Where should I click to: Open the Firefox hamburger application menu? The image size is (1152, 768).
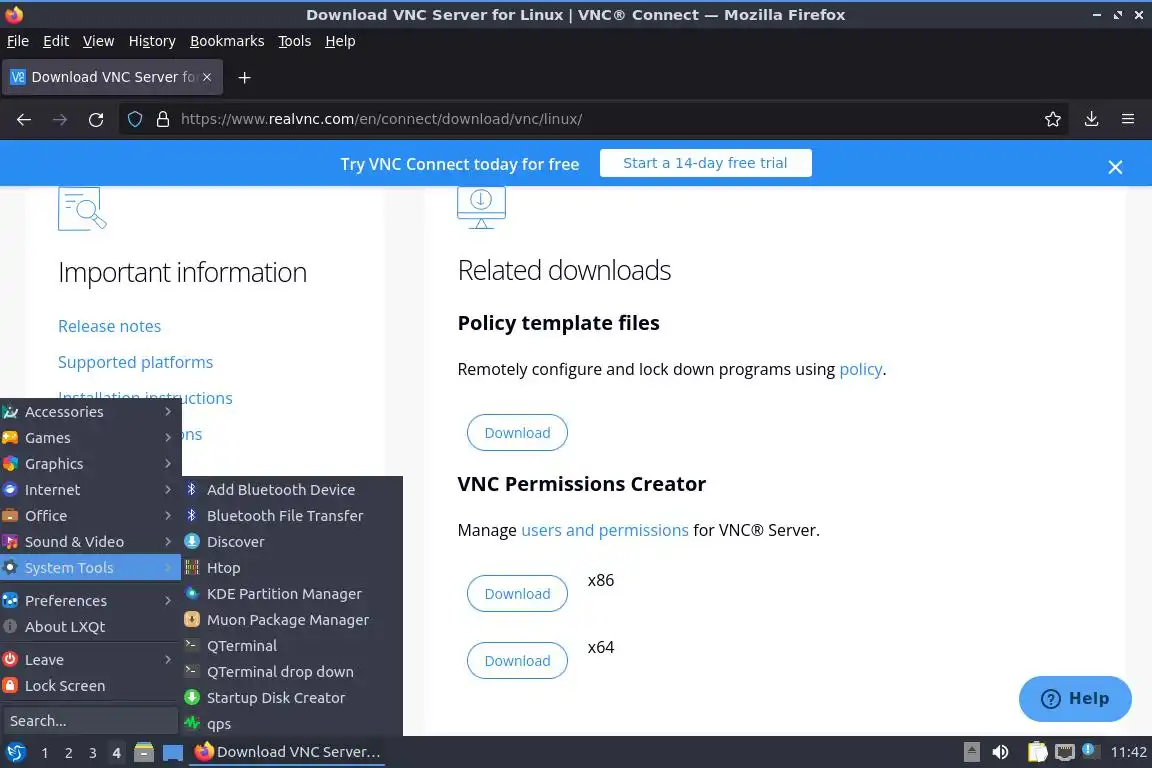point(1128,119)
